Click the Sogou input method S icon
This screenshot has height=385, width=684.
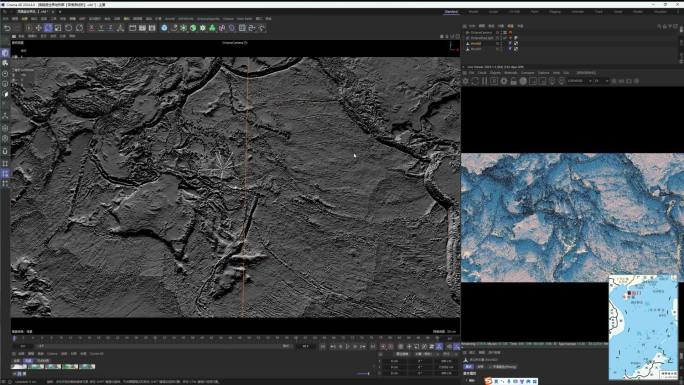pos(488,381)
